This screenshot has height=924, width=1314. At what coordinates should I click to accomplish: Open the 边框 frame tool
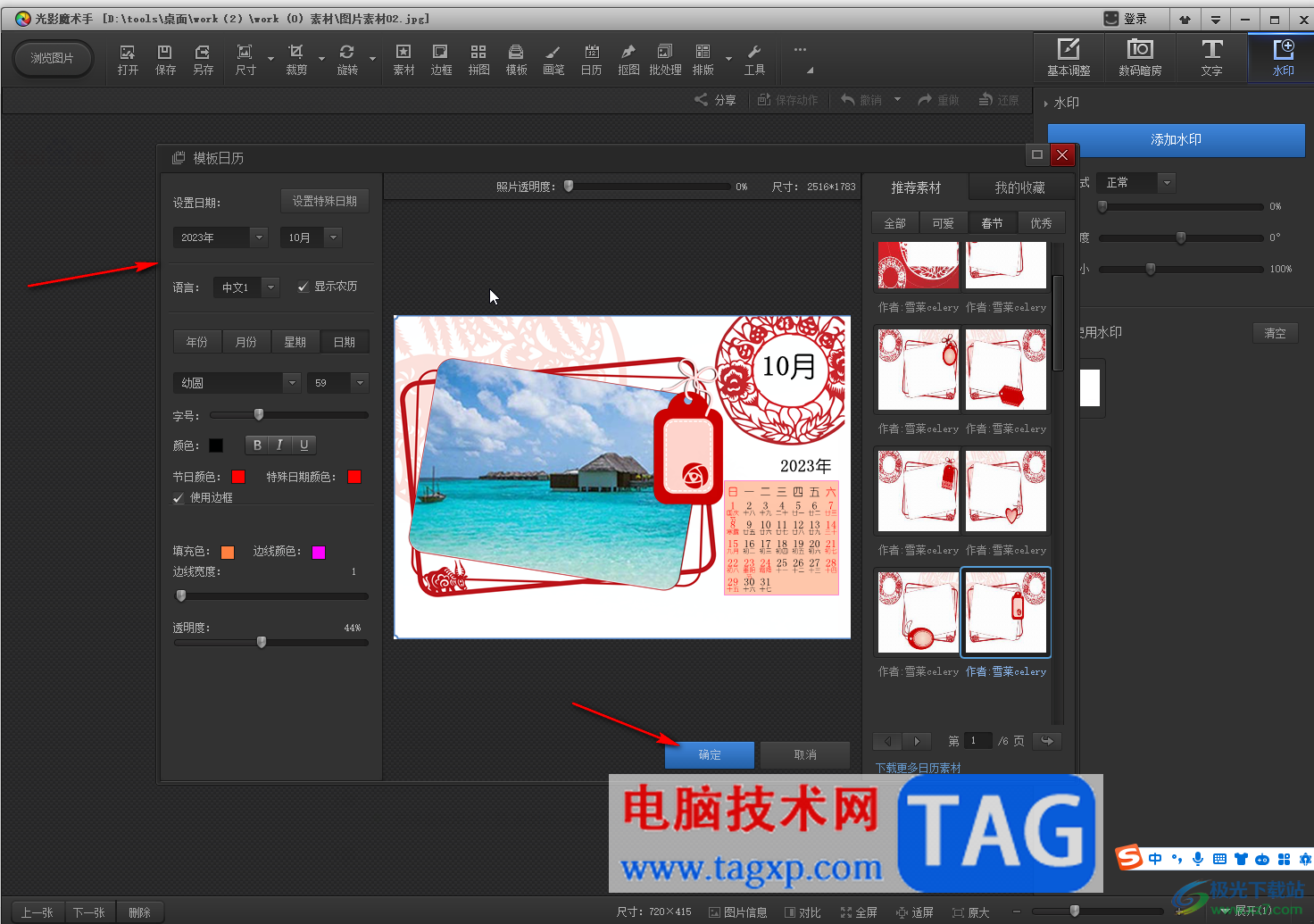click(441, 59)
